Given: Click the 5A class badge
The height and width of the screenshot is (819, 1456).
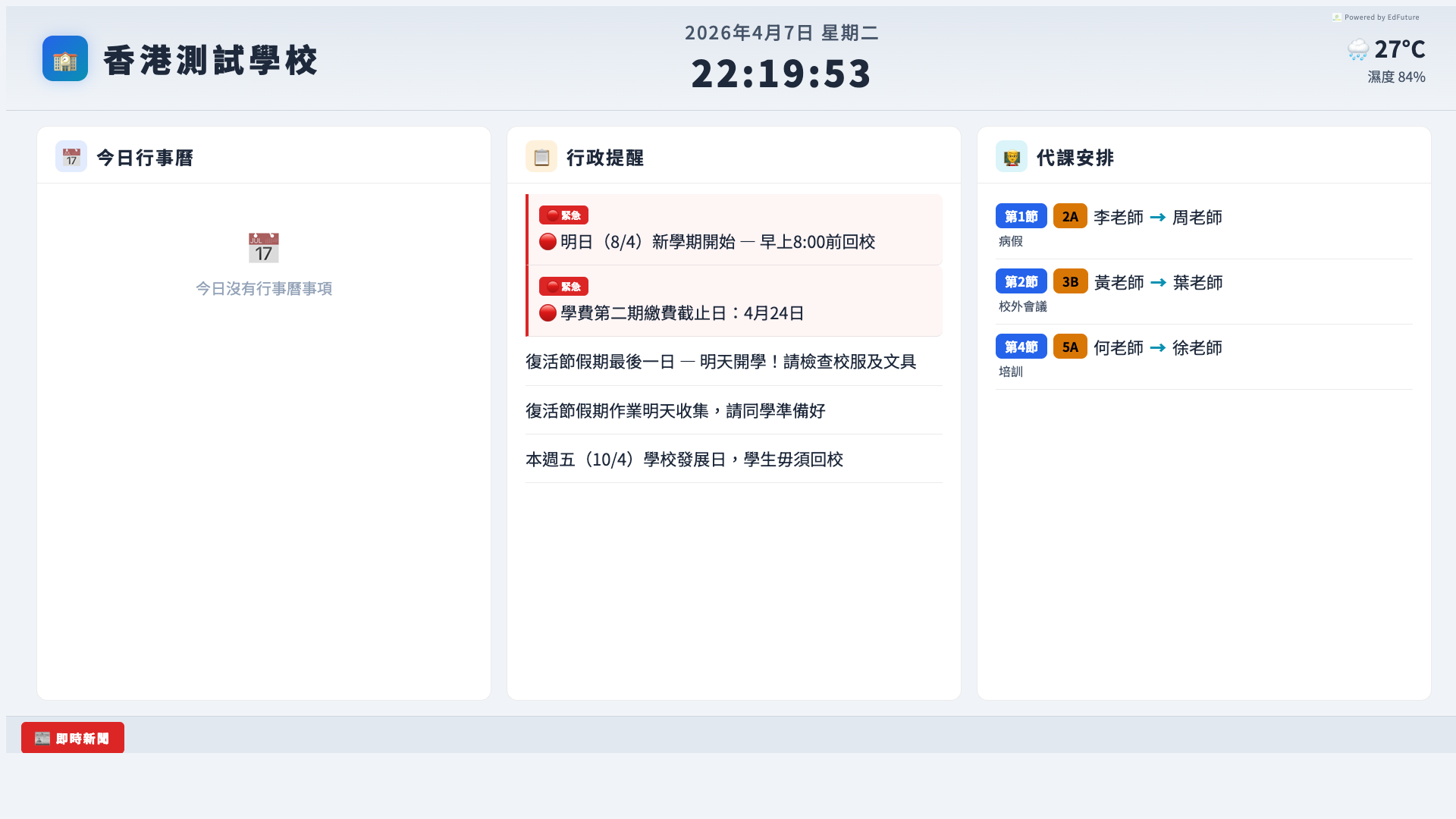Looking at the screenshot, I should tap(1070, 347).
